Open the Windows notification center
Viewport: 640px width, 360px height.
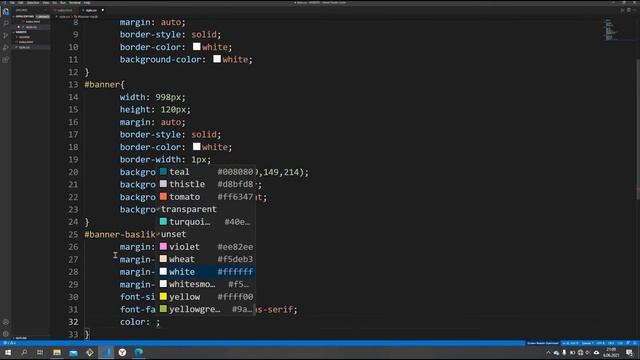click(x=629, y=353)
